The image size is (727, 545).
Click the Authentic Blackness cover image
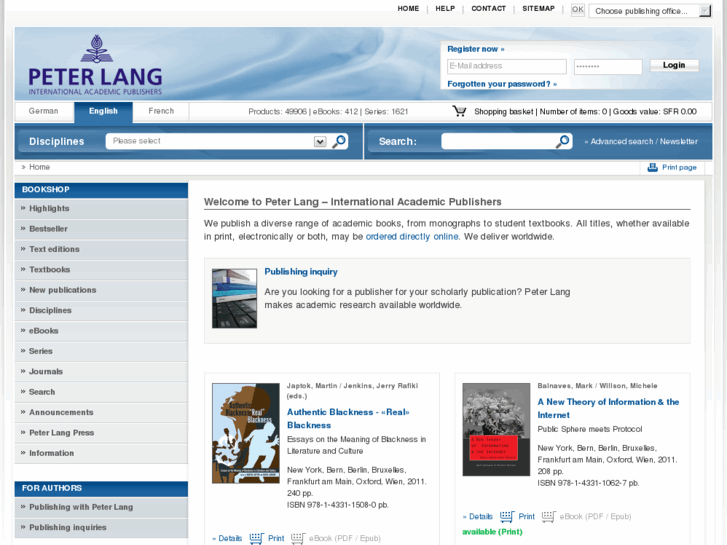(x=246, y=433)
